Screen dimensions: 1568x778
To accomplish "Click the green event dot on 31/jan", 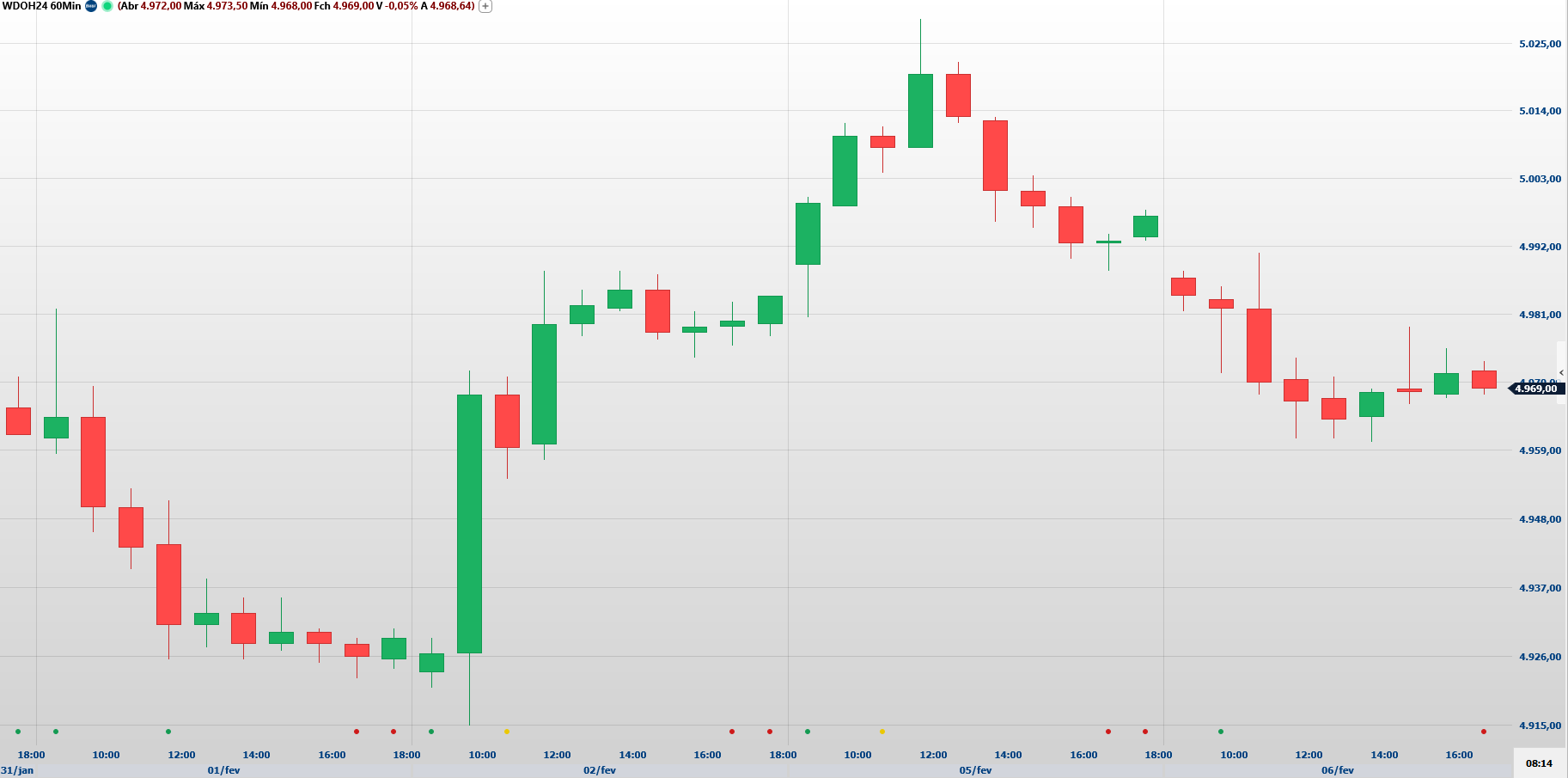I will click(x=18, y=732).
